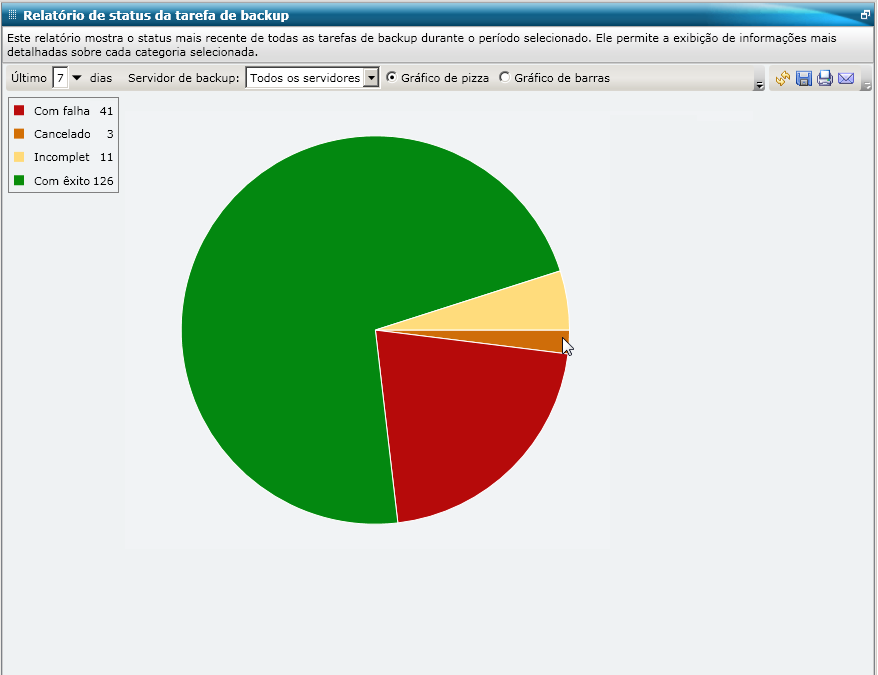Click the report title 'Relatório de status da tarefa de backup'
This screenshot has width=878, height=675.
tap(156, 16)
